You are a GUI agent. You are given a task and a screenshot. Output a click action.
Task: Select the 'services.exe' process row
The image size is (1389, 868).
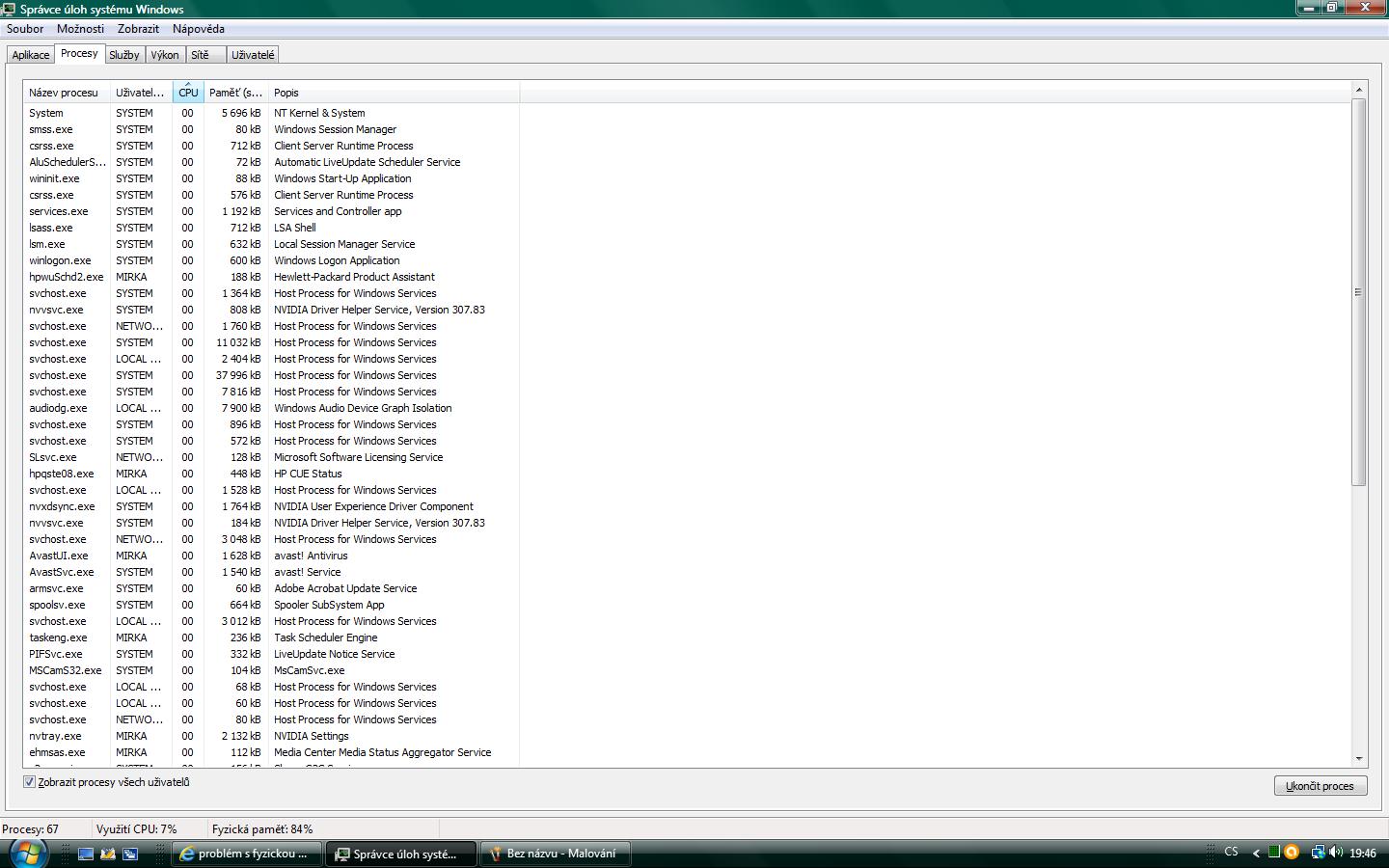(x=271, y=211)
